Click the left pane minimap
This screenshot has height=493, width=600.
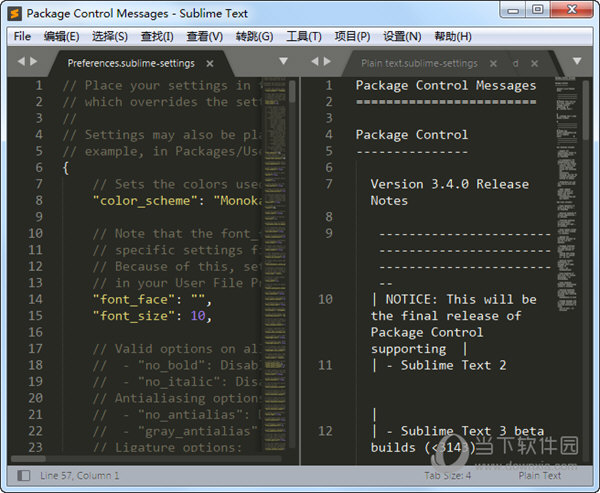(x=275, y=264)
